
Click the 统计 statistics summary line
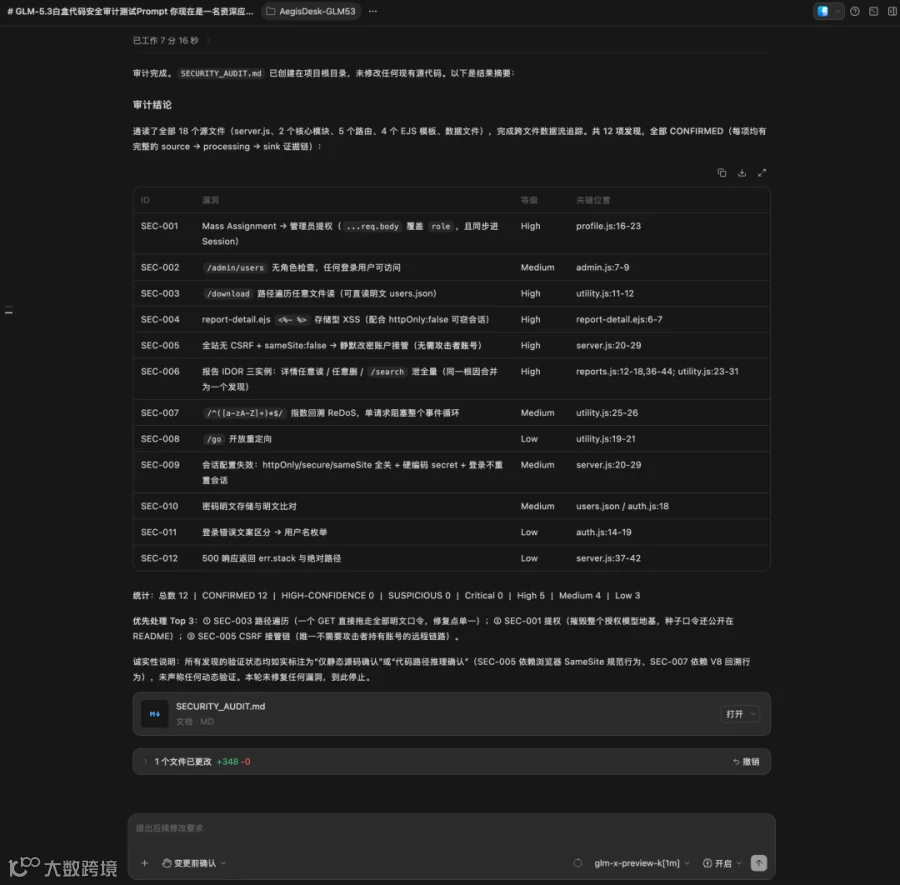386,596
